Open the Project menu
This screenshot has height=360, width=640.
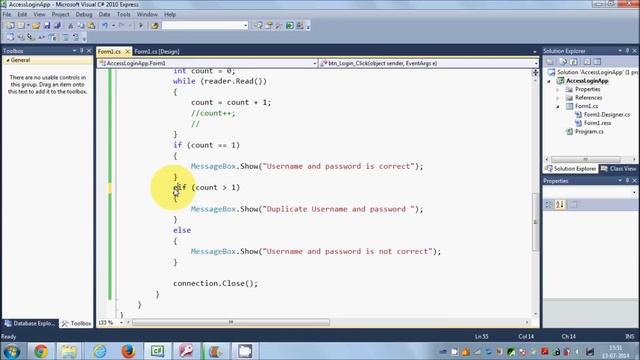point(60,14)
